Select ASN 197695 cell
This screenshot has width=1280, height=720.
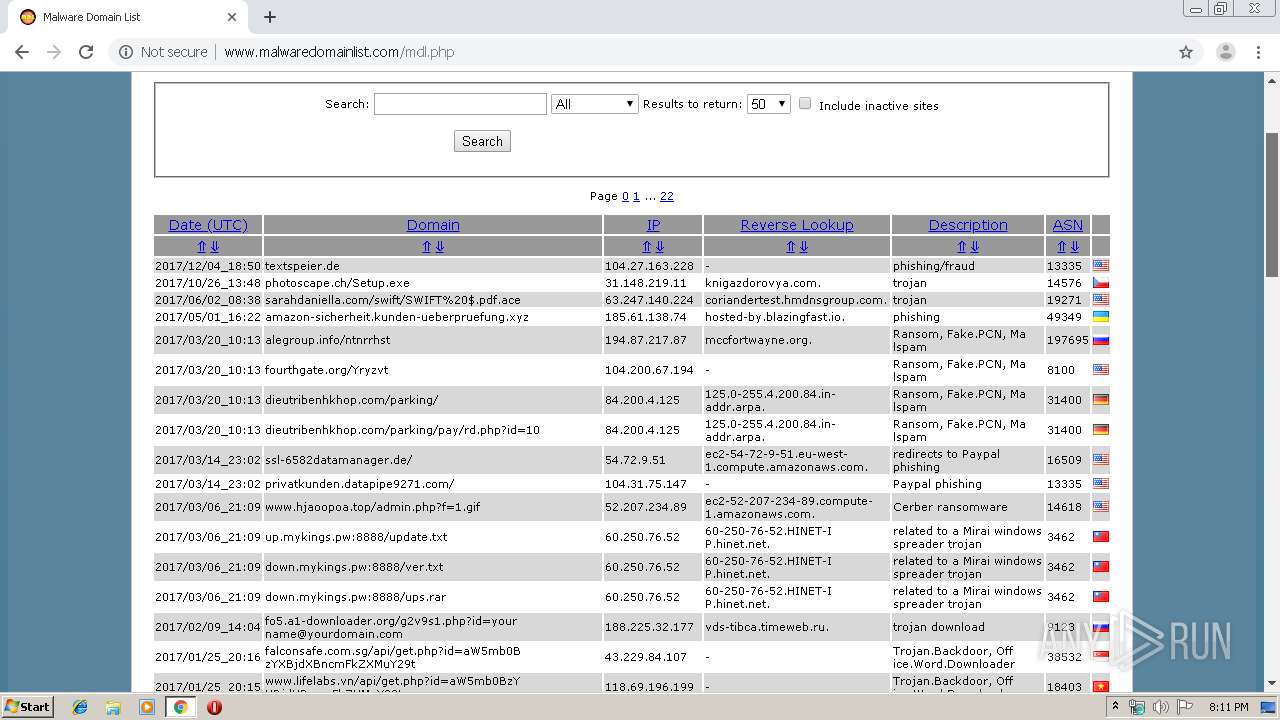1067,340
